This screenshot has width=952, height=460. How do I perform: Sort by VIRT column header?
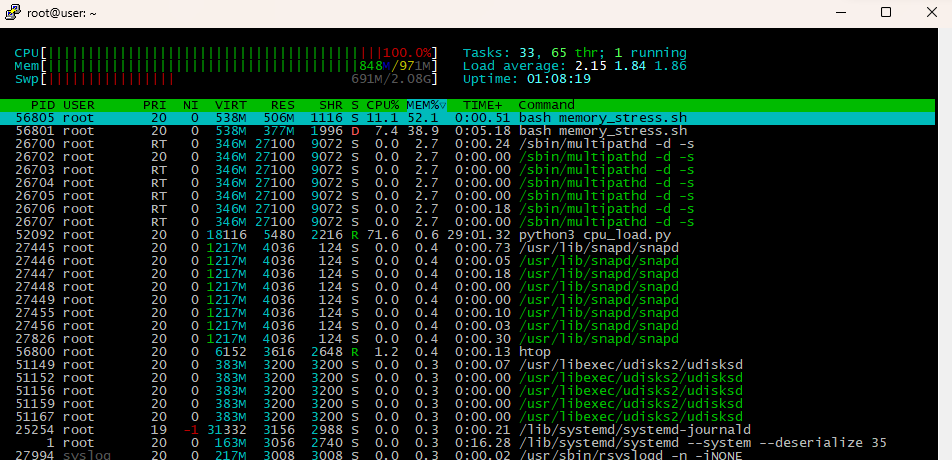(x=231, y=105)
